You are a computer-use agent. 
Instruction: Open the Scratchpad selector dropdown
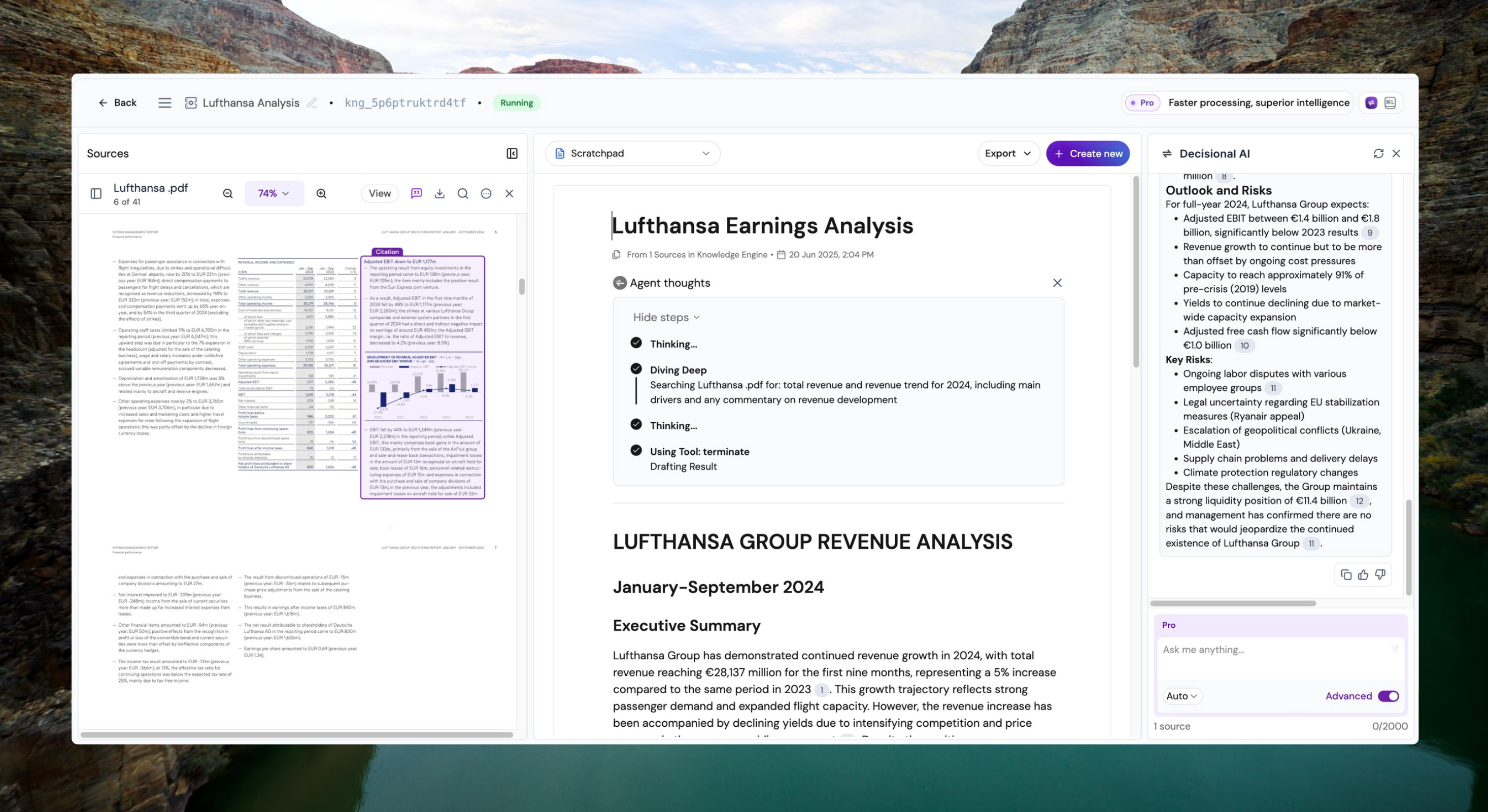pos(632,154)
